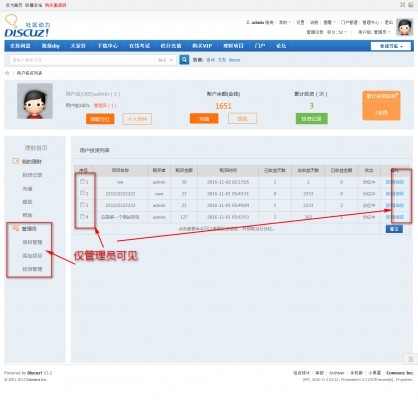Click the admin avatar thumbnail in header
Image resolution: width=418 pixels, height=400 pixels.
pyautogui.click(x=404, y=27)
